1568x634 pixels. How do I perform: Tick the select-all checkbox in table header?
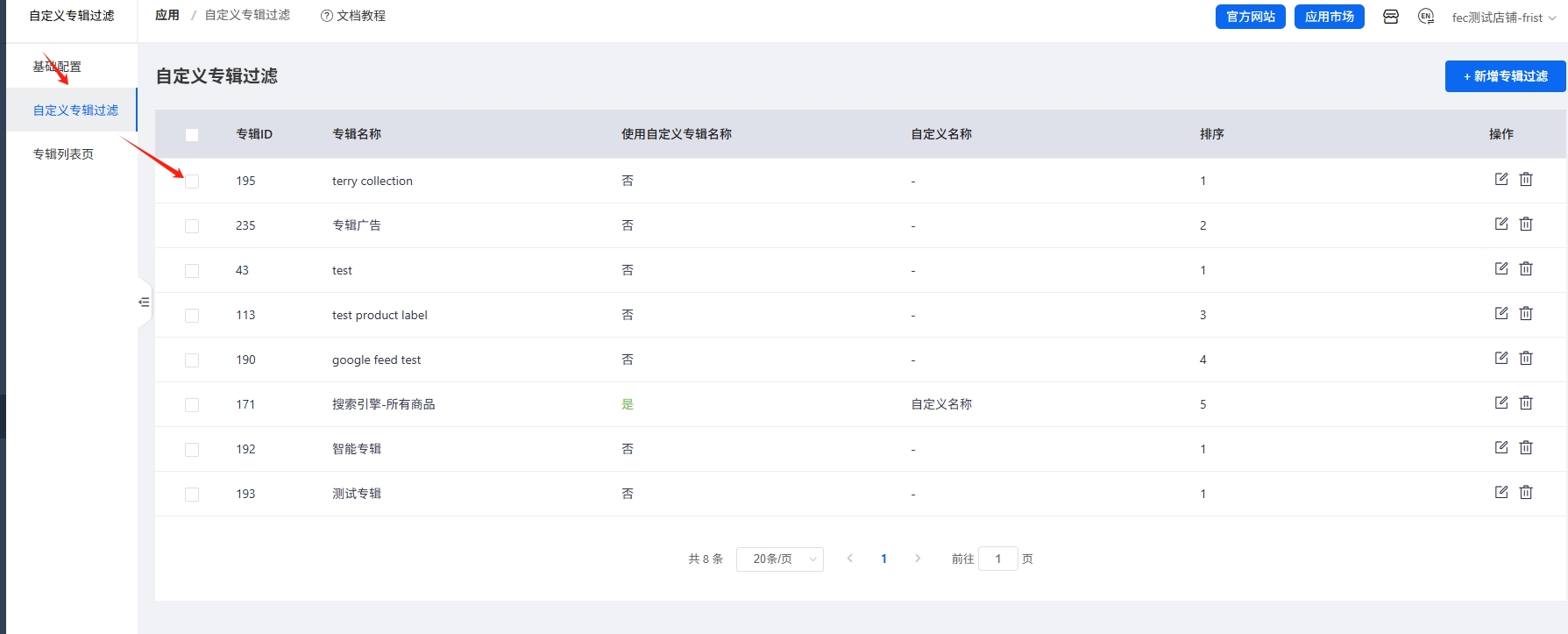(192, 135)
